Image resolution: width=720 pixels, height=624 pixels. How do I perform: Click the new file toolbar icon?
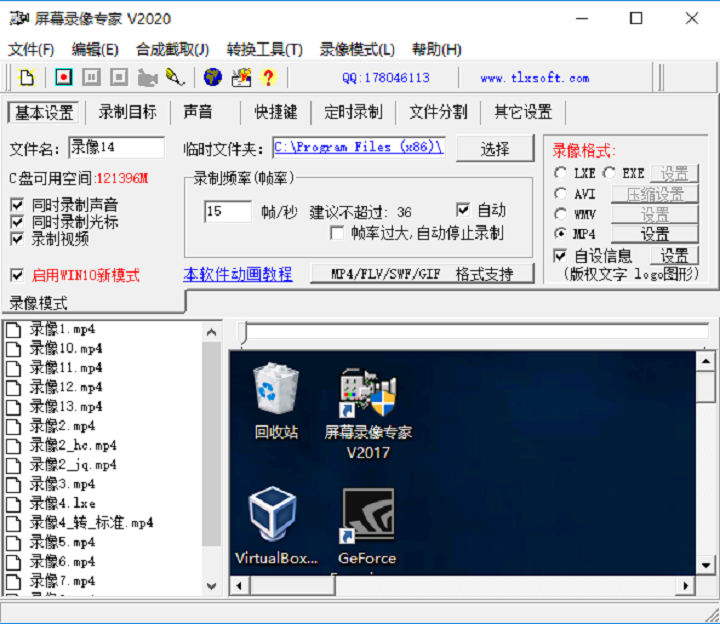click(x=27, y=77)
